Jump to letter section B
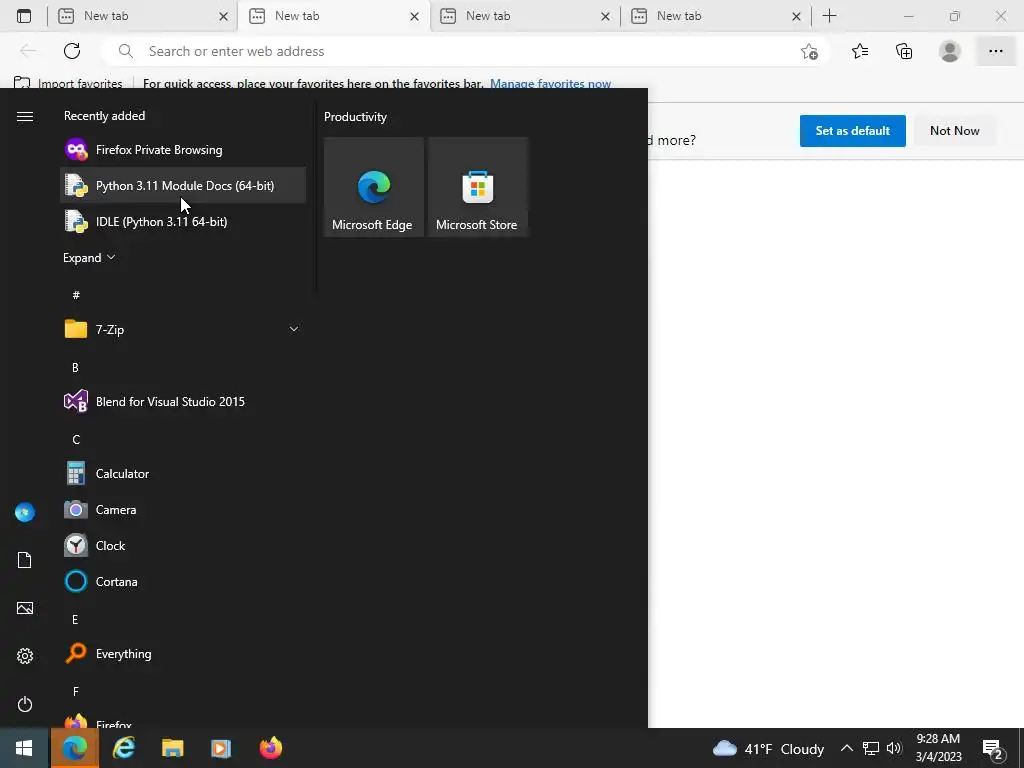This screenshot has width=1024, height=768. click(x=75, y=368)
